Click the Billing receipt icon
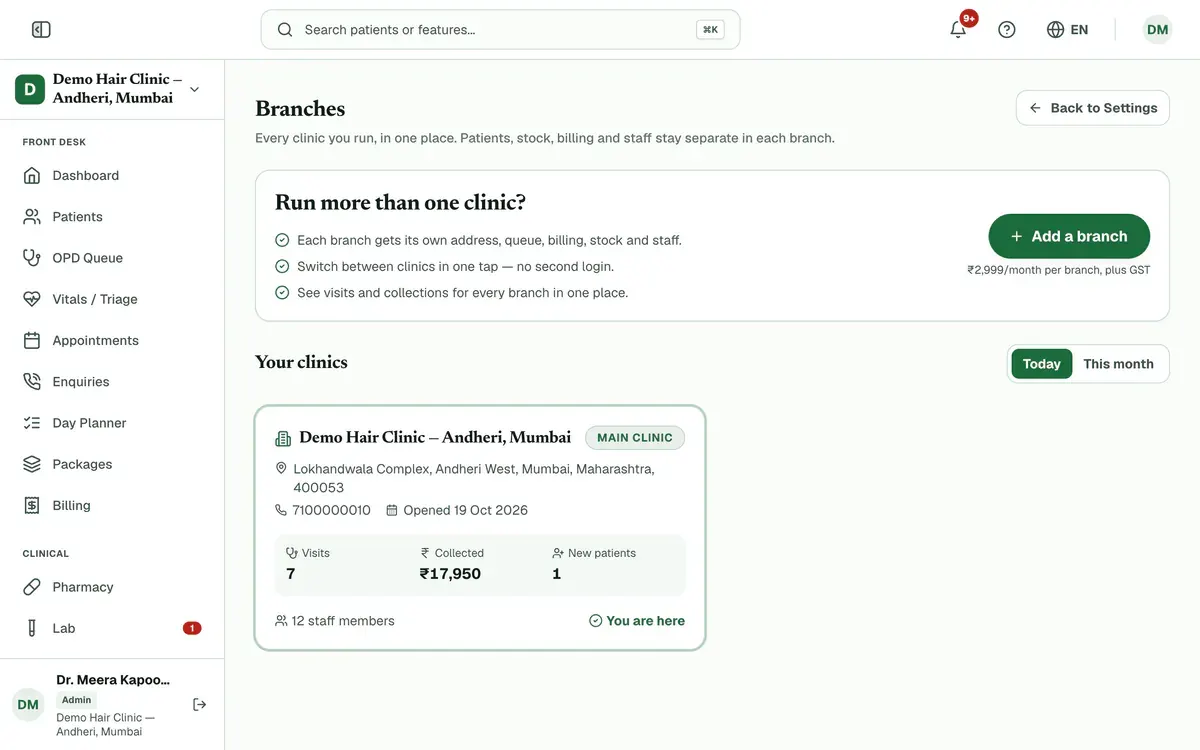The height and width of the screenshot is (750, 1200). pyautogui.click(x=32, y=505)
